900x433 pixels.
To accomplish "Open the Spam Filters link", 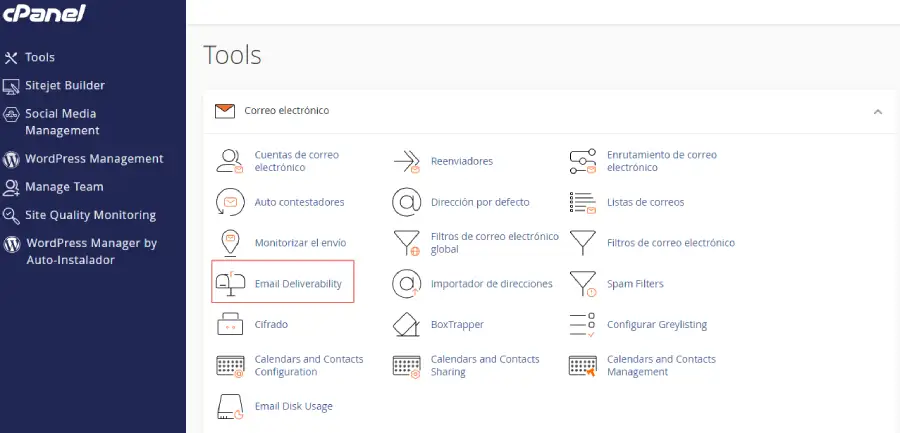I will 635,284.
